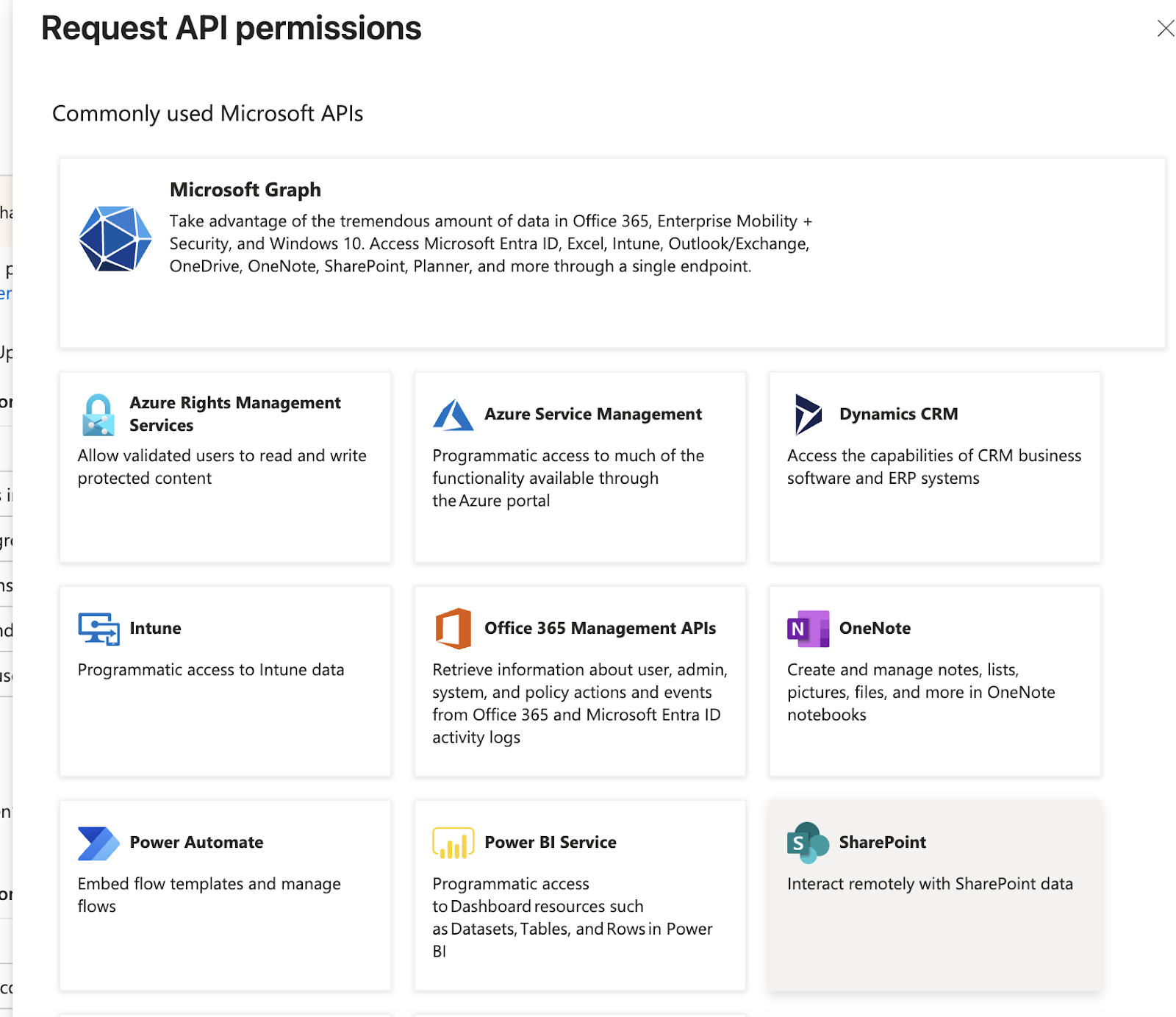Close the Request API permissions panel
This screenshot has width=1176, height=1017.
pyautogui.click(x=1165, y=29)
